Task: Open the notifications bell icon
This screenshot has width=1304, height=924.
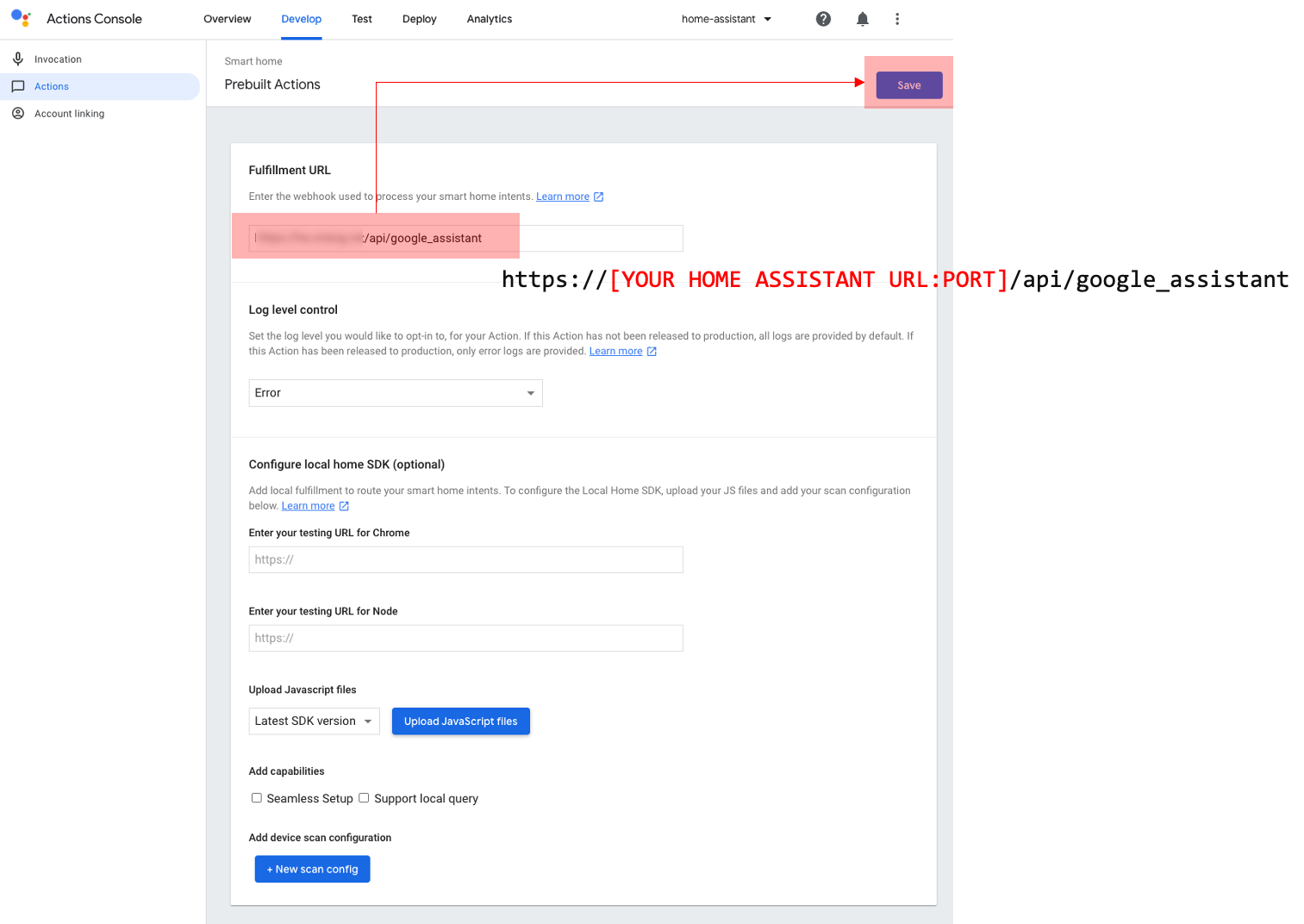Action: tap(862, 19)
